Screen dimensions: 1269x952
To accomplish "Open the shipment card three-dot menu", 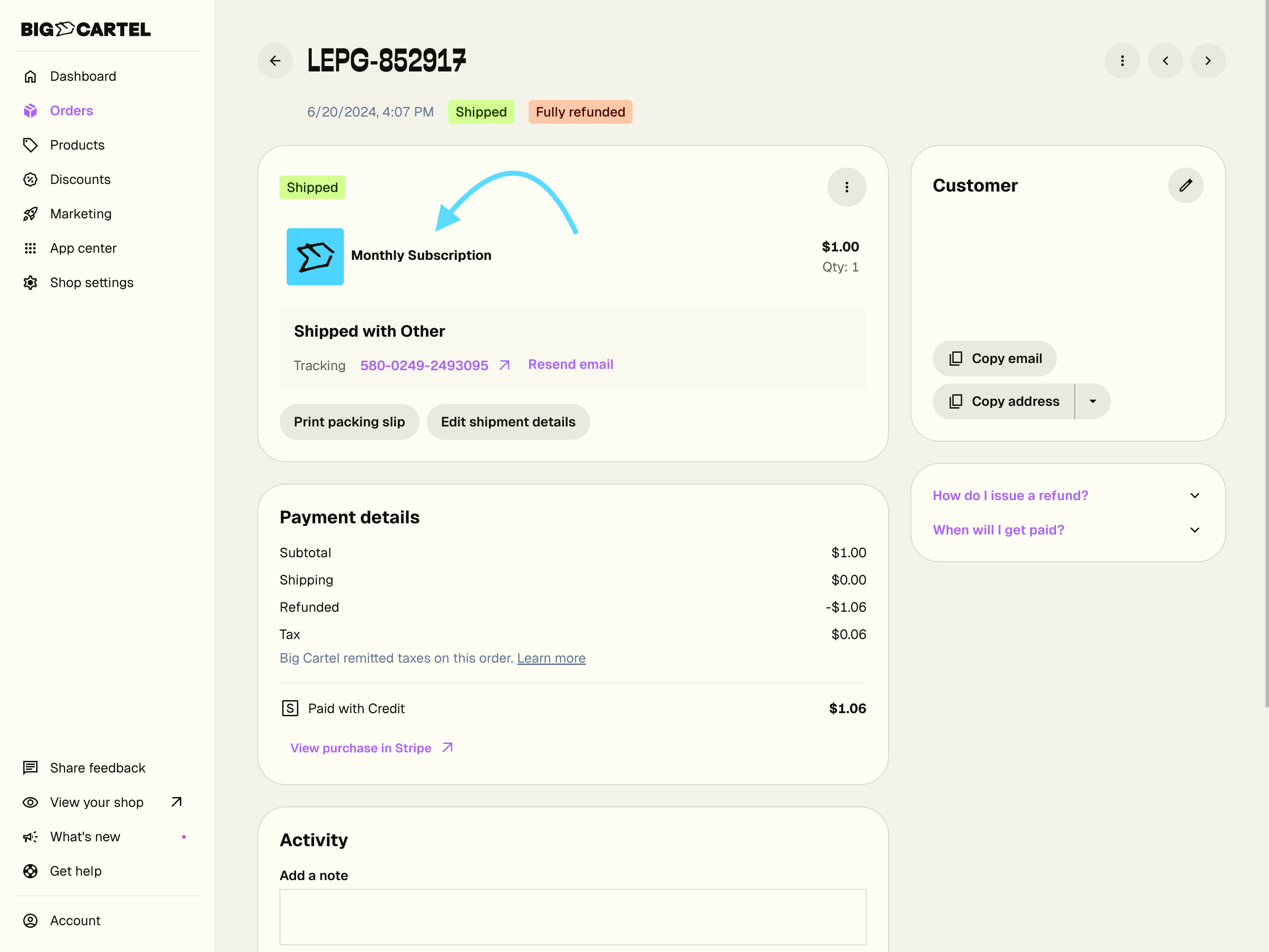I will [846, 187].
